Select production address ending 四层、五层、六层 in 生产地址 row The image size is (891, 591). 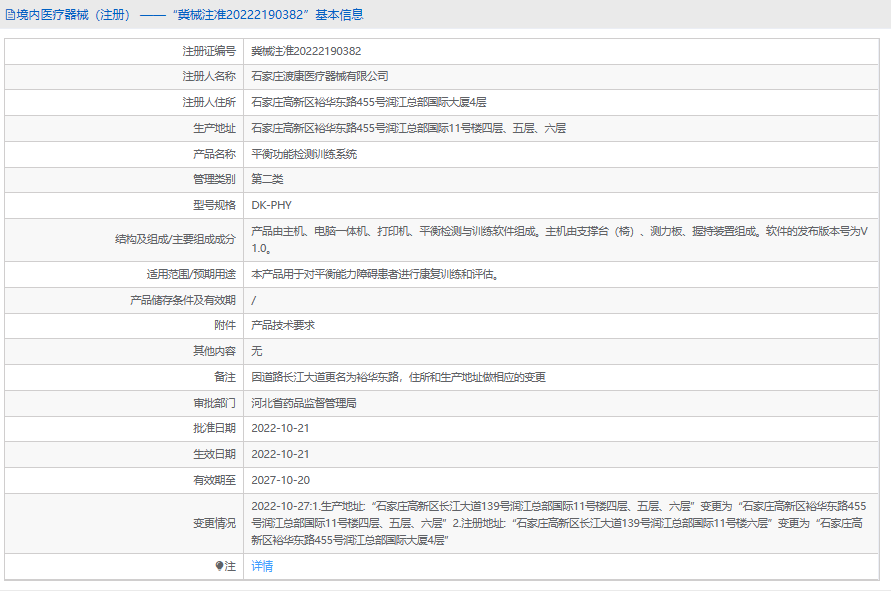[x=409, y=128]
